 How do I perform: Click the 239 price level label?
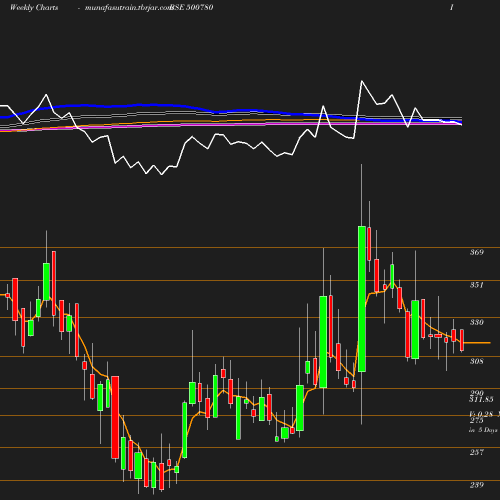pyautogui.click(x=477, y=485)
